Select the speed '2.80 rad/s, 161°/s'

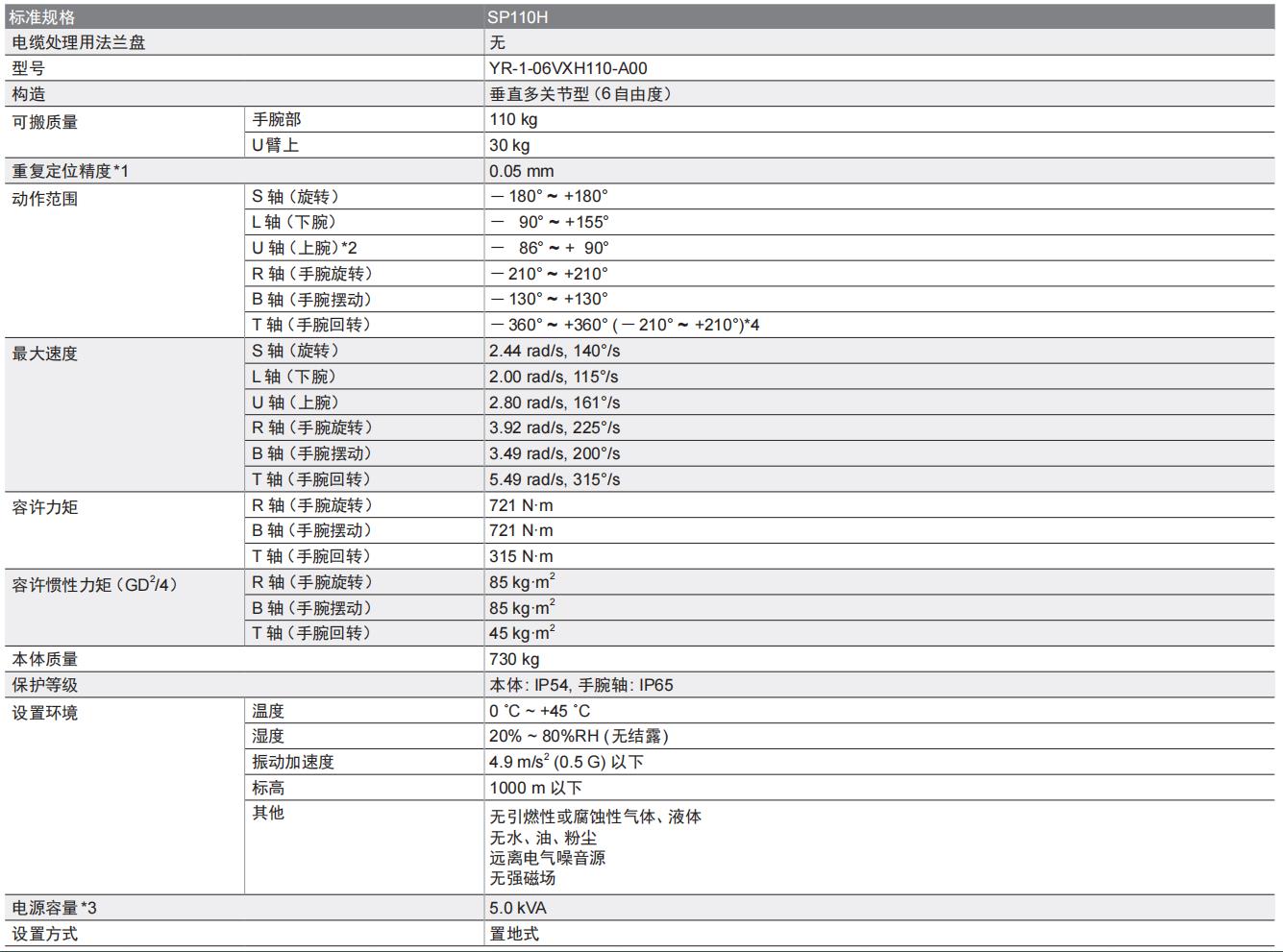coord(555,403)
